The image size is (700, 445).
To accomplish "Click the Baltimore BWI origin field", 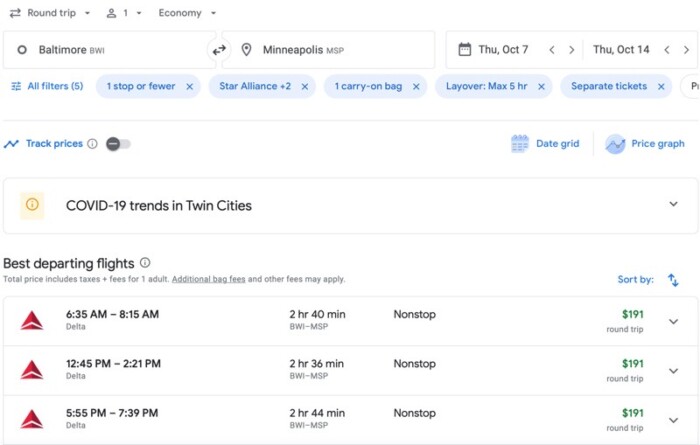I will pos(109,50).
